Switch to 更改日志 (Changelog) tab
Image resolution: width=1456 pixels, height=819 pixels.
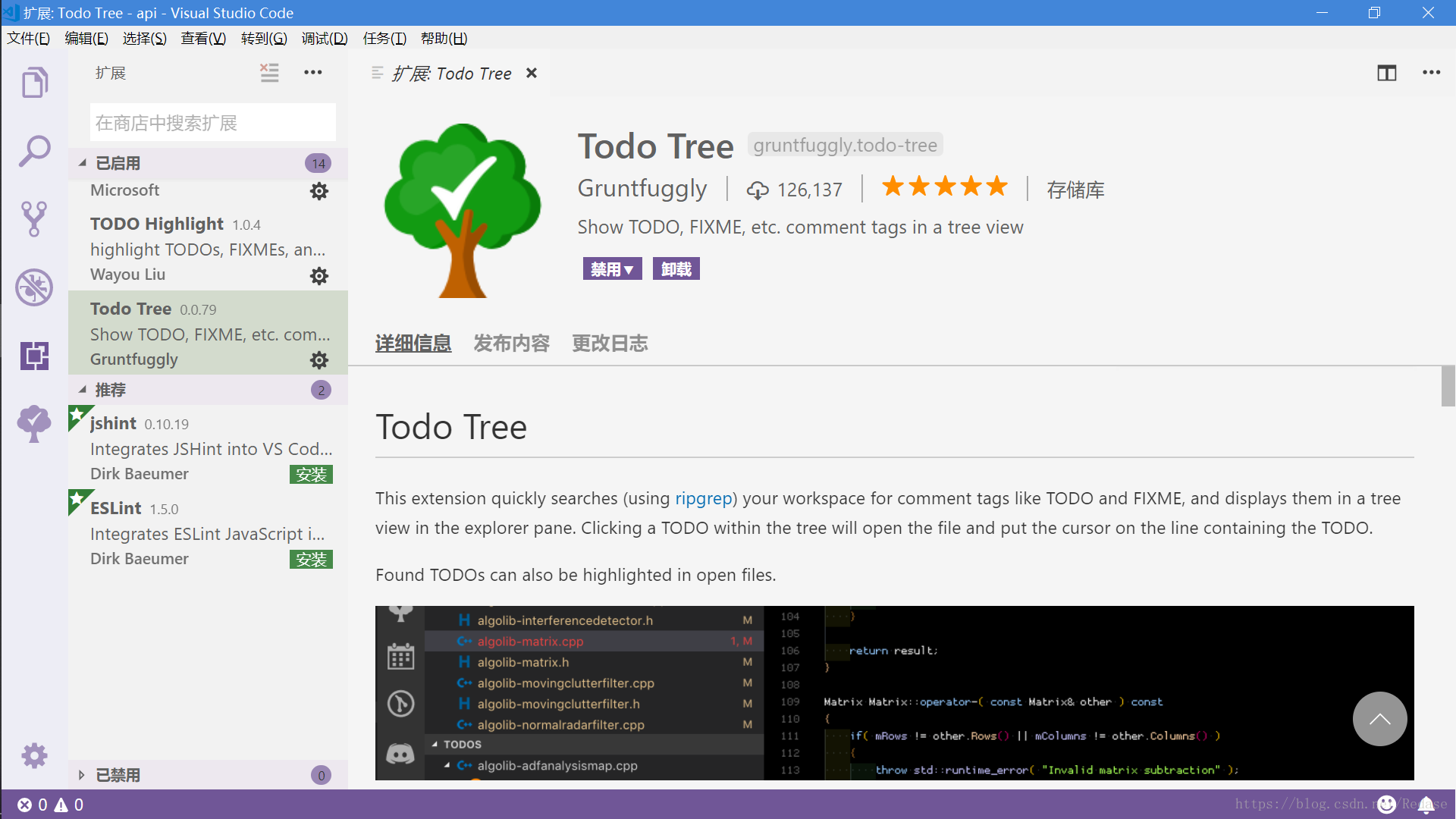(x=610, y=344)
